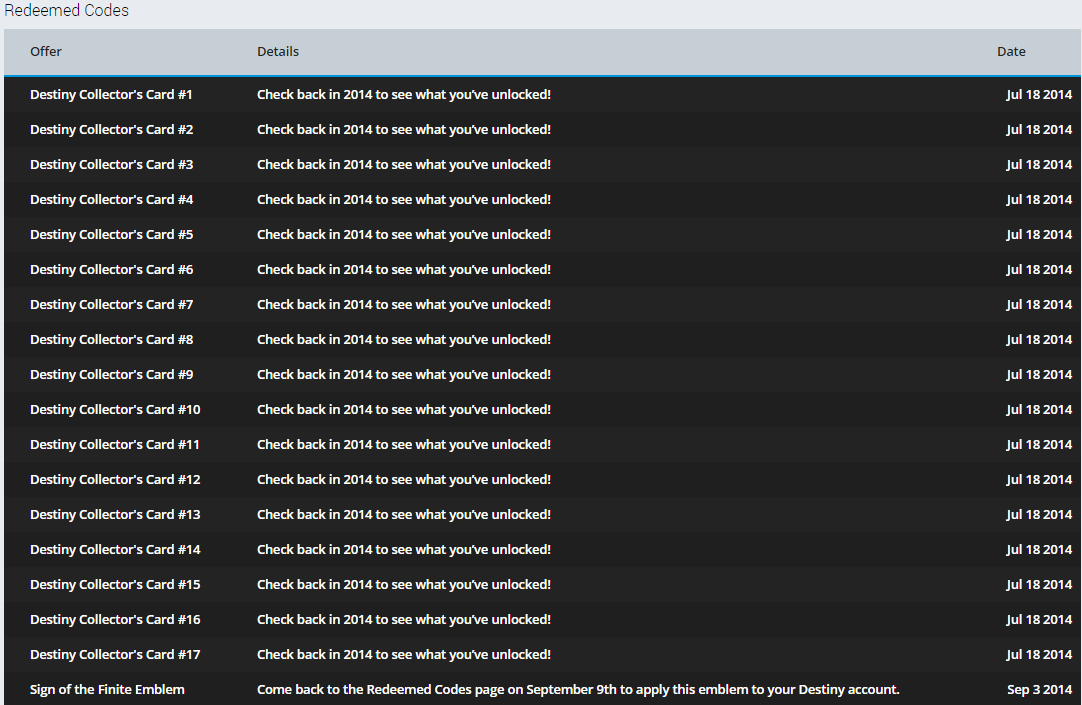The image size is (1082, 705).
Task: Click the Details column header
Action: [278, 52]
